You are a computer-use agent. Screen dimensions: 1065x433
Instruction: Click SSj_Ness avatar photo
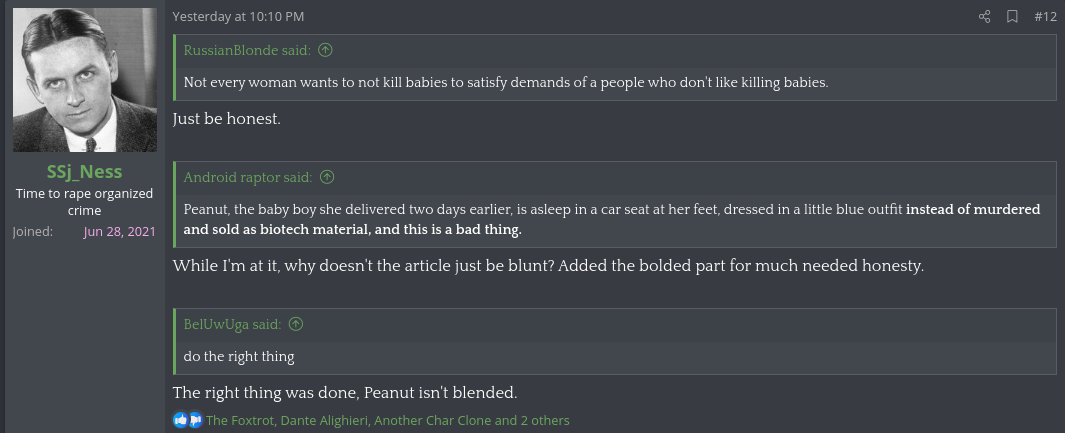point(85,80)
